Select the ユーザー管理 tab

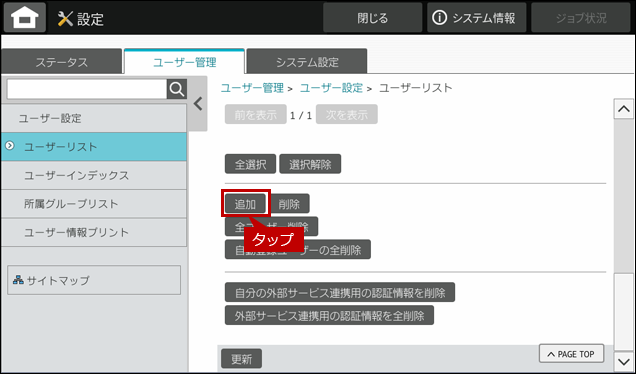pyautogui.click(x=185, y=62)
